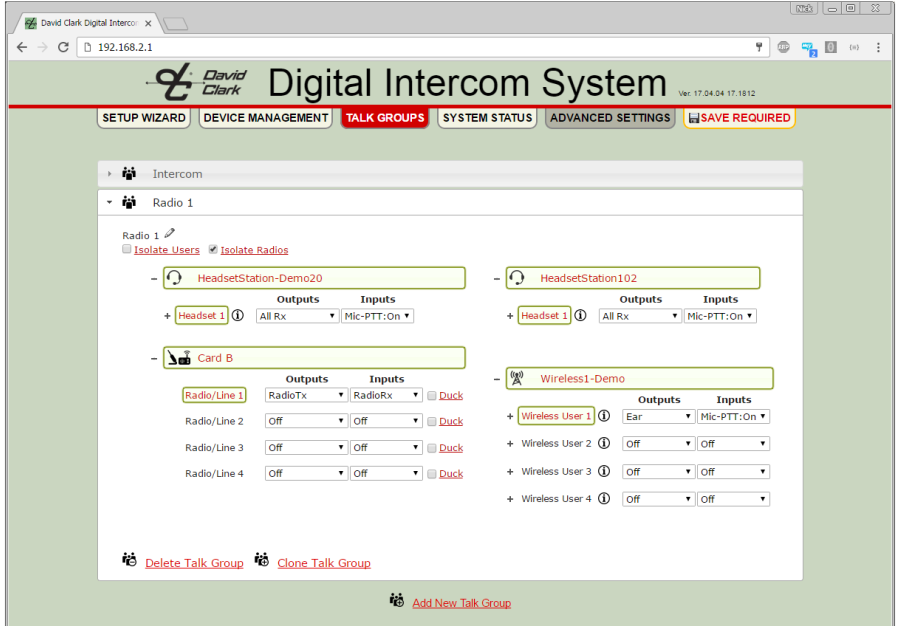
Task: Click the blue extension icon with the badge 2
Action: tap(809, 49)
